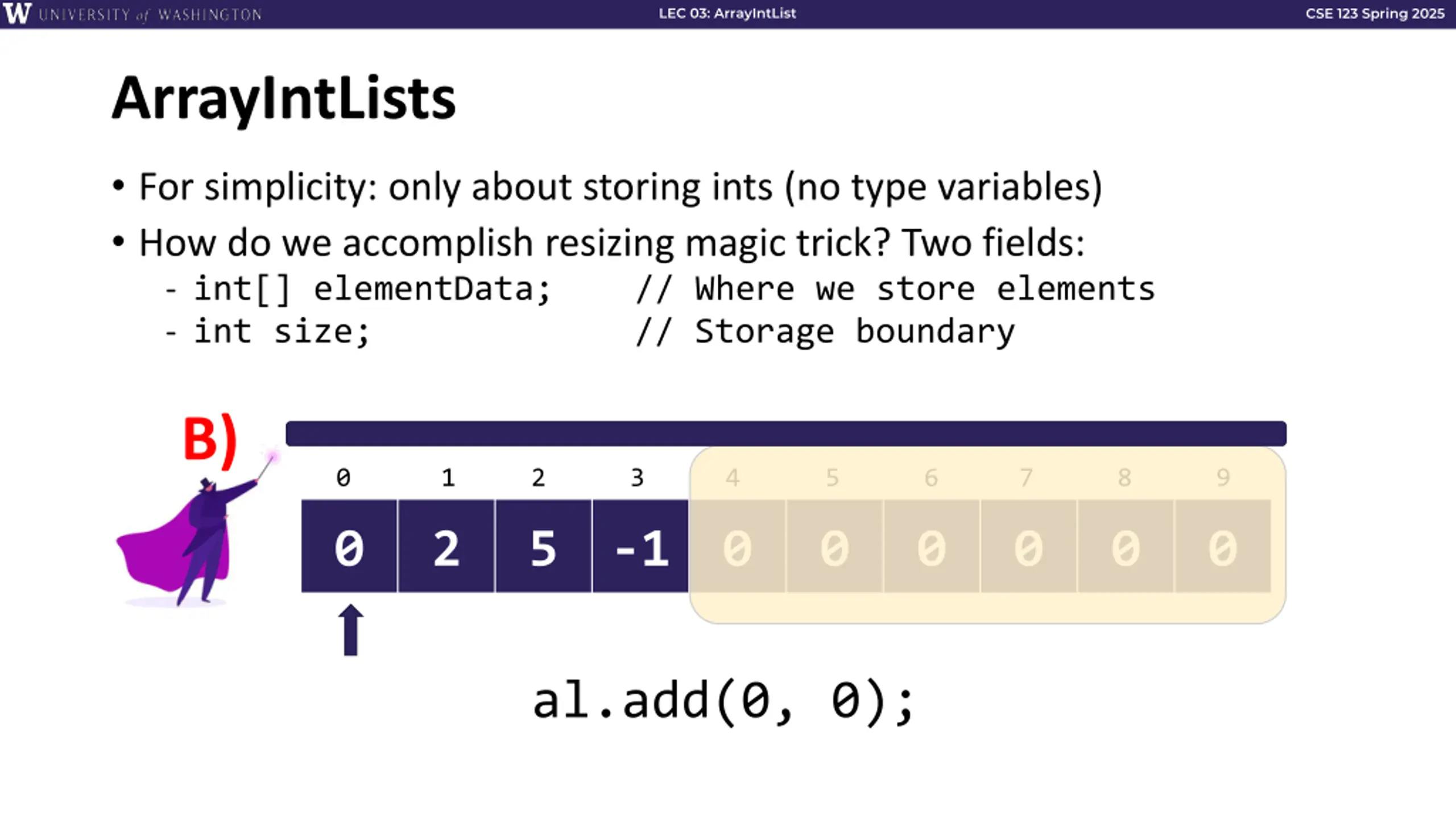Click the faded cell under index 9

tap(1223, 546)
